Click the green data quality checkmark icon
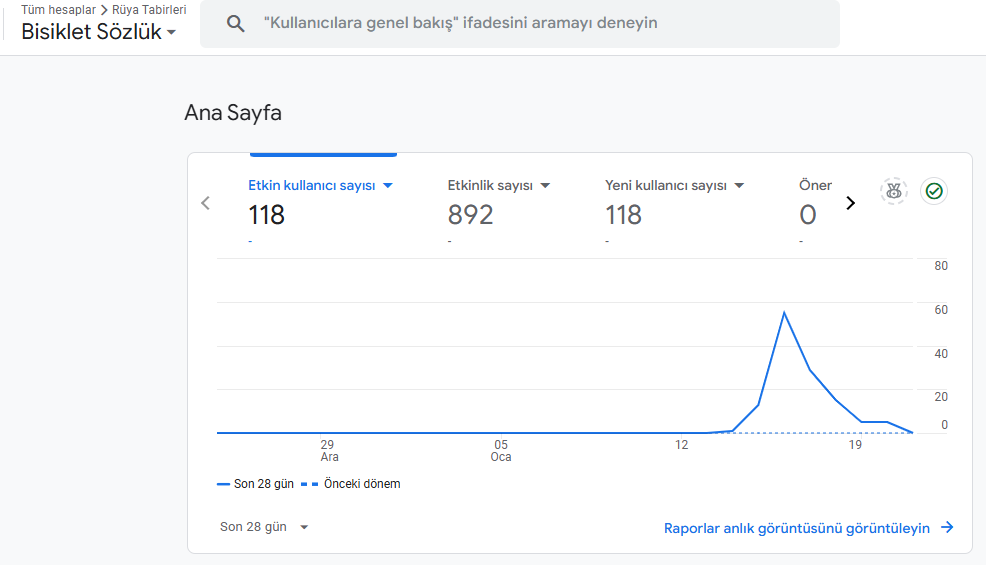The image size is (986, 565). coord(934,191)
